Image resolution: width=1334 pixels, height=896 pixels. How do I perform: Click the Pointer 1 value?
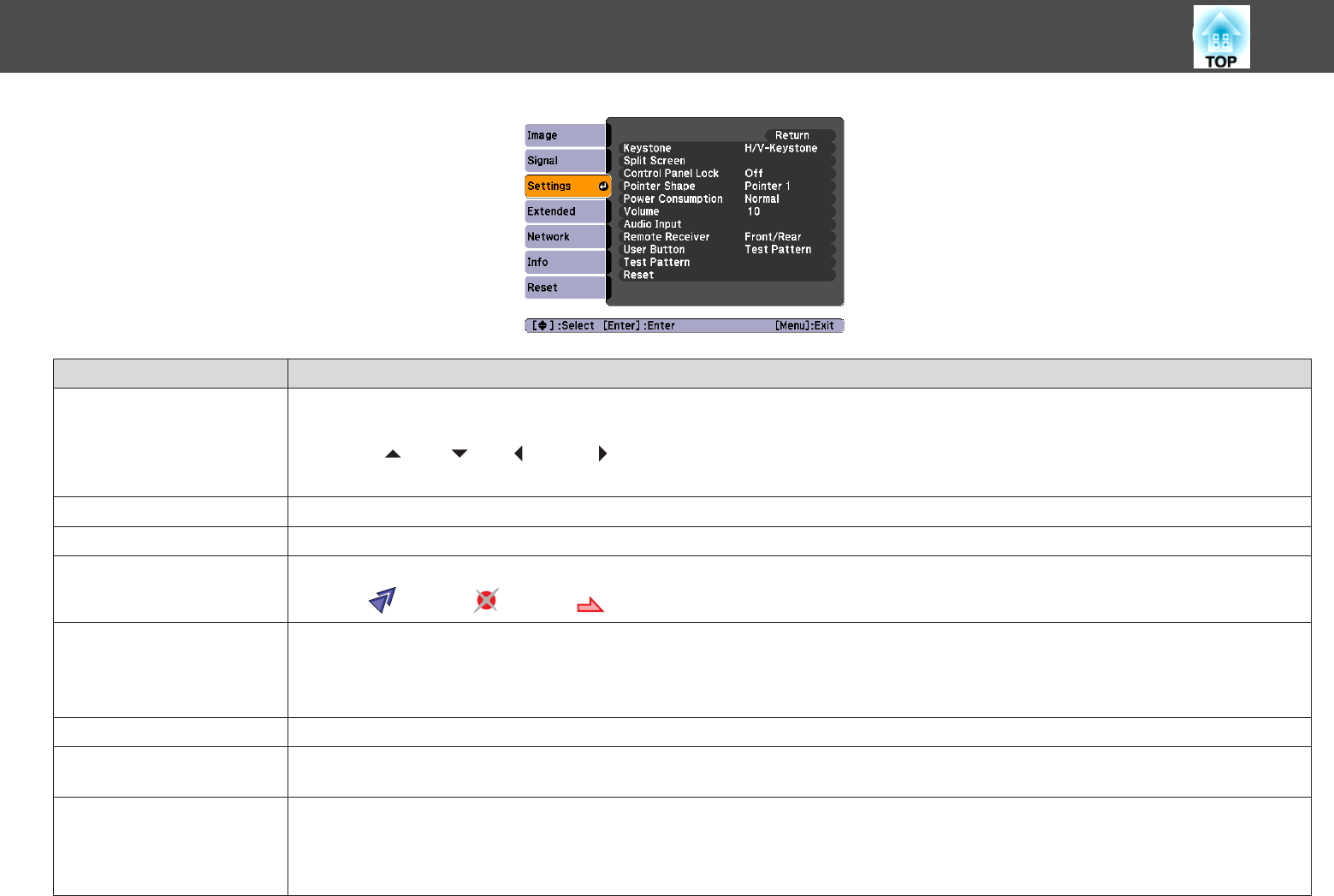(767, 186)
